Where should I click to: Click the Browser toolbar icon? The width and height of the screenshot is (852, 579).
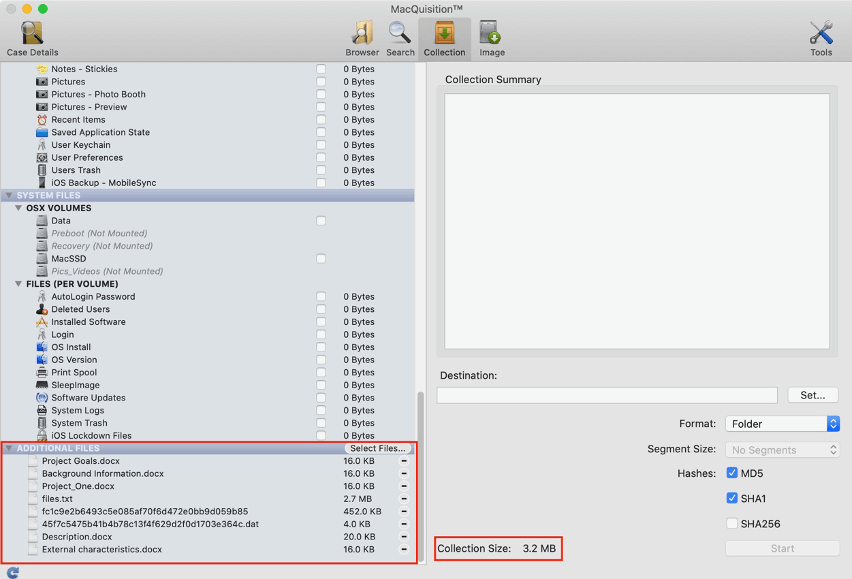click(362, 38)
